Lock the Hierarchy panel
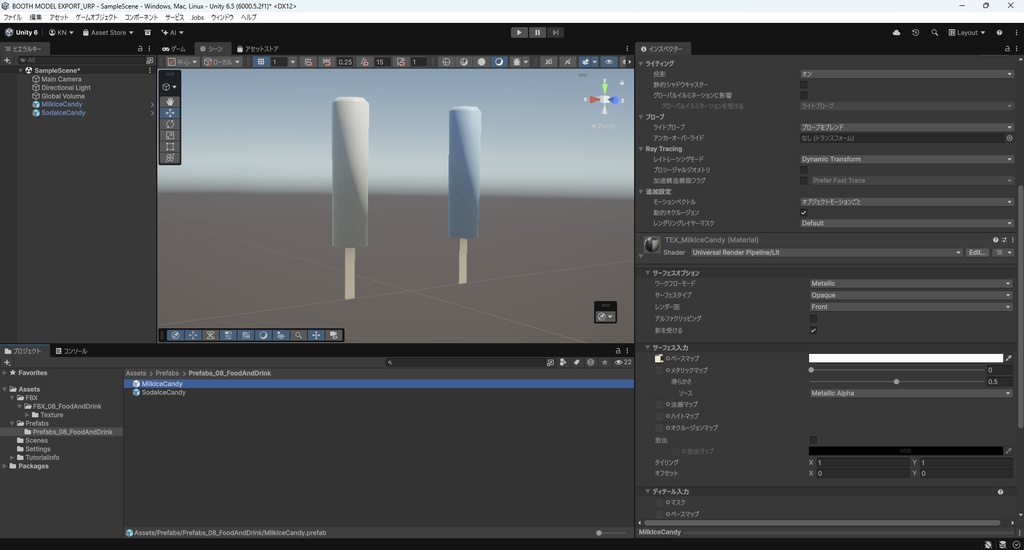This screenshot has width=1024, height=550. point(140,49)
